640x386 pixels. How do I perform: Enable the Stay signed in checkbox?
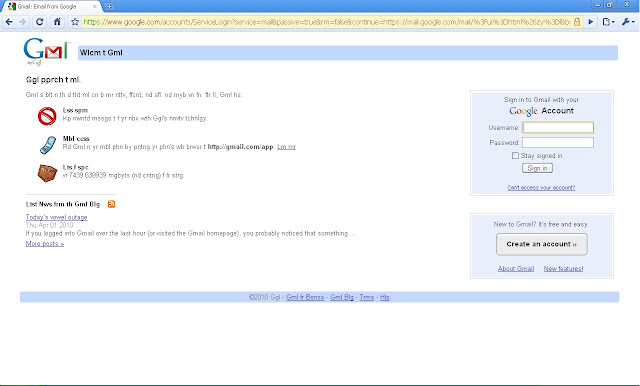tap(515, 156)
